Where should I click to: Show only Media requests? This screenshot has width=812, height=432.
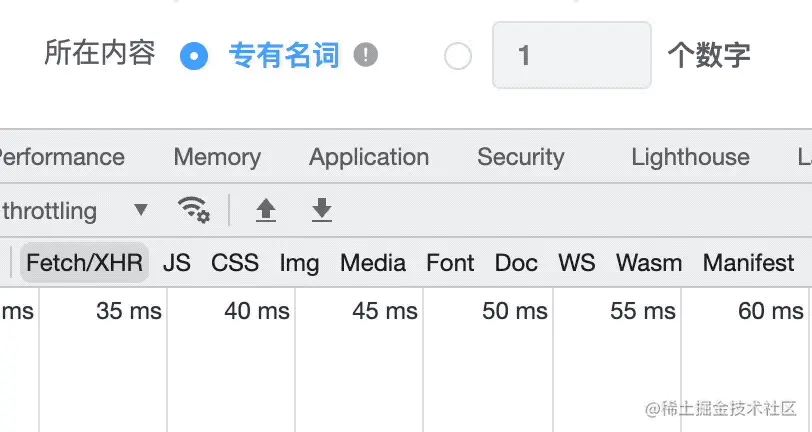[x=373, y=263]
